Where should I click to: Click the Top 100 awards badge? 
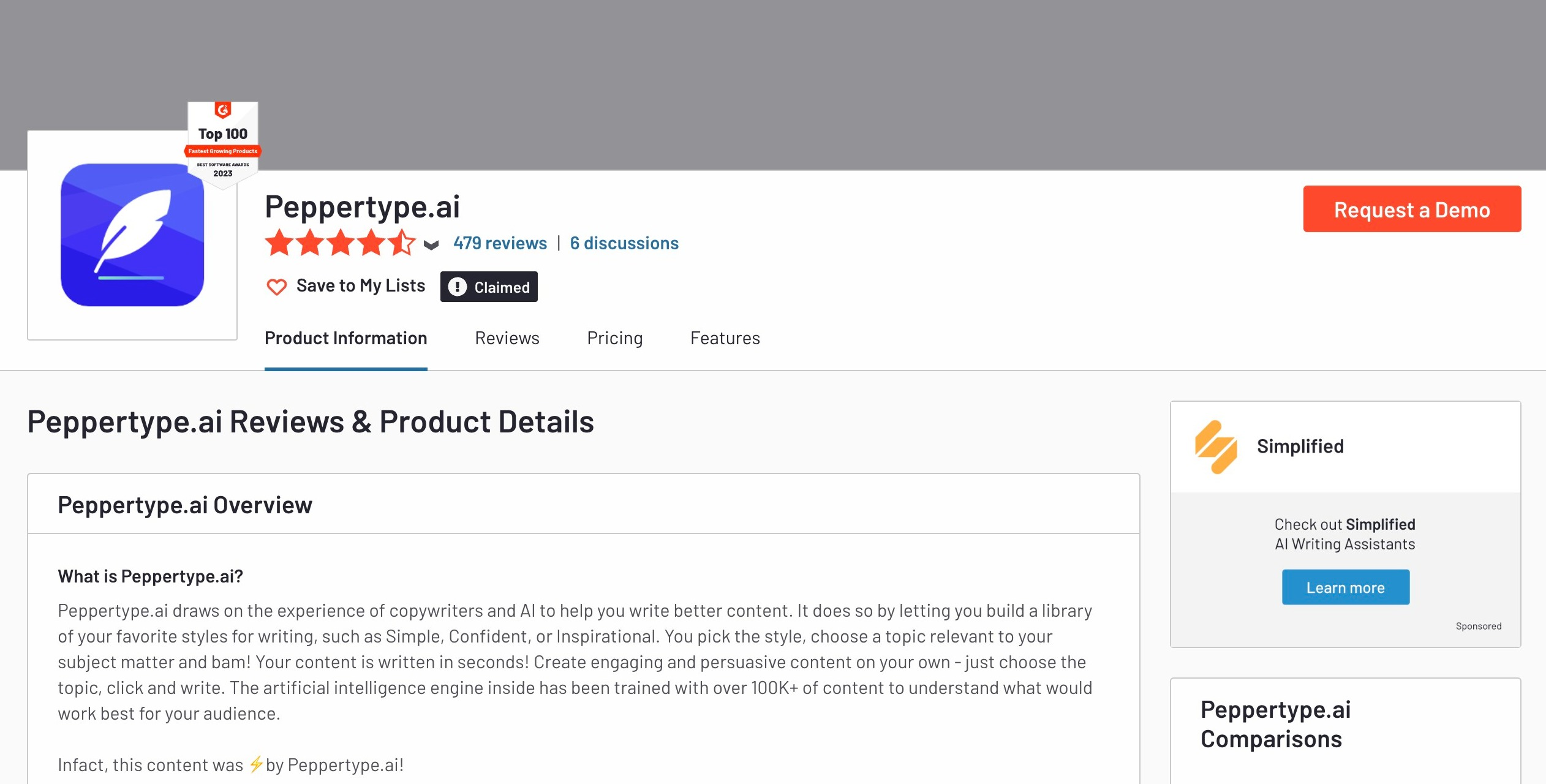pyautogui.click(x=222, y=141)
